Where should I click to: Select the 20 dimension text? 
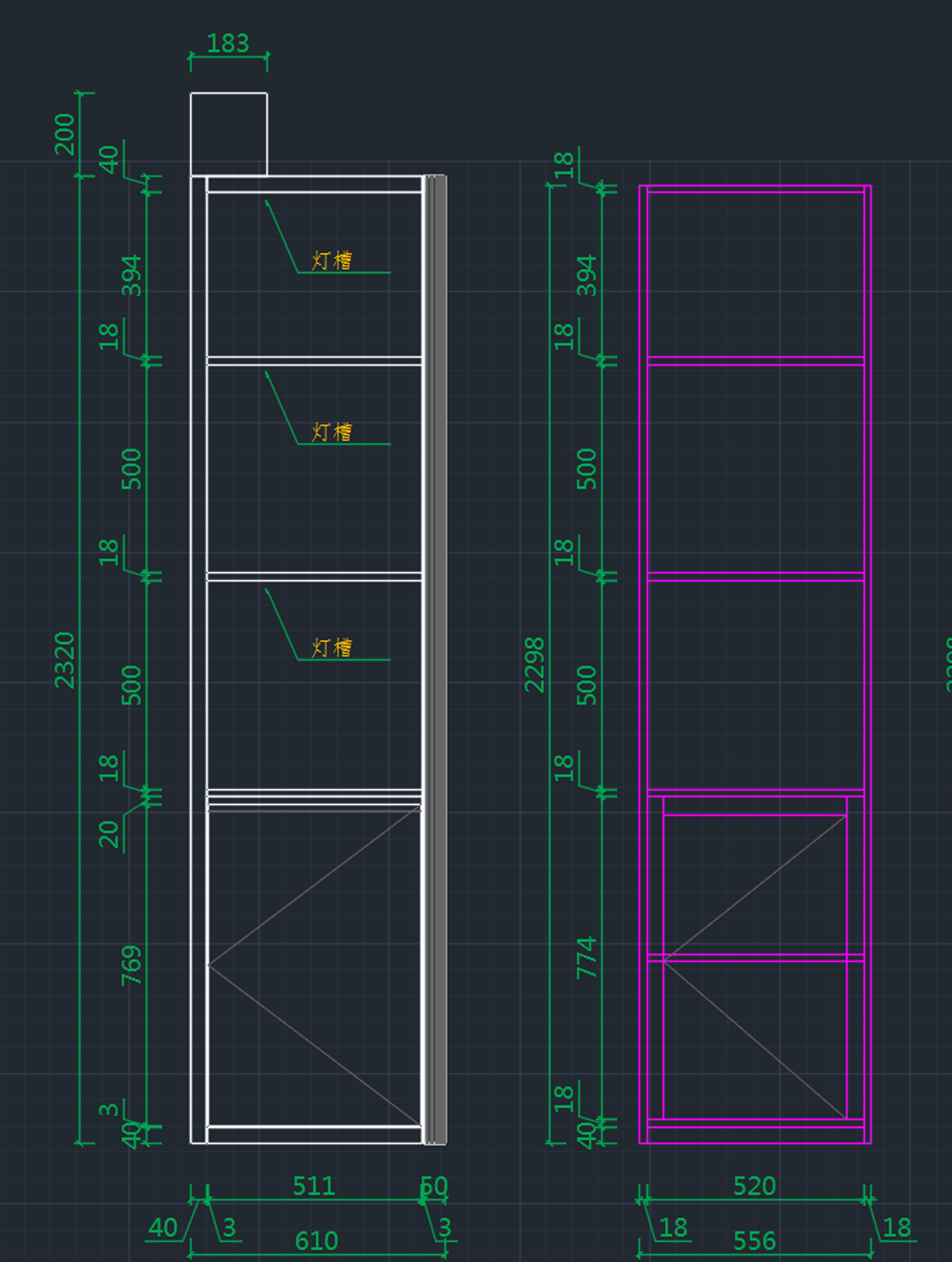109,834
